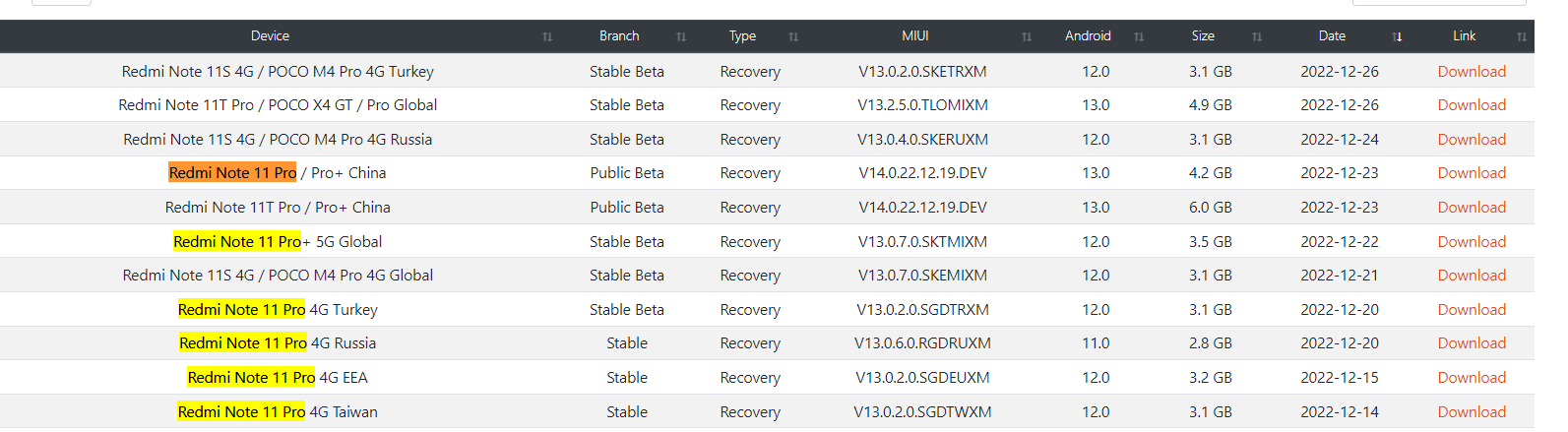This screenshot has width=1568, height=432.
Task: Click the Branch column sort arrows
Action: coord(681,36)
